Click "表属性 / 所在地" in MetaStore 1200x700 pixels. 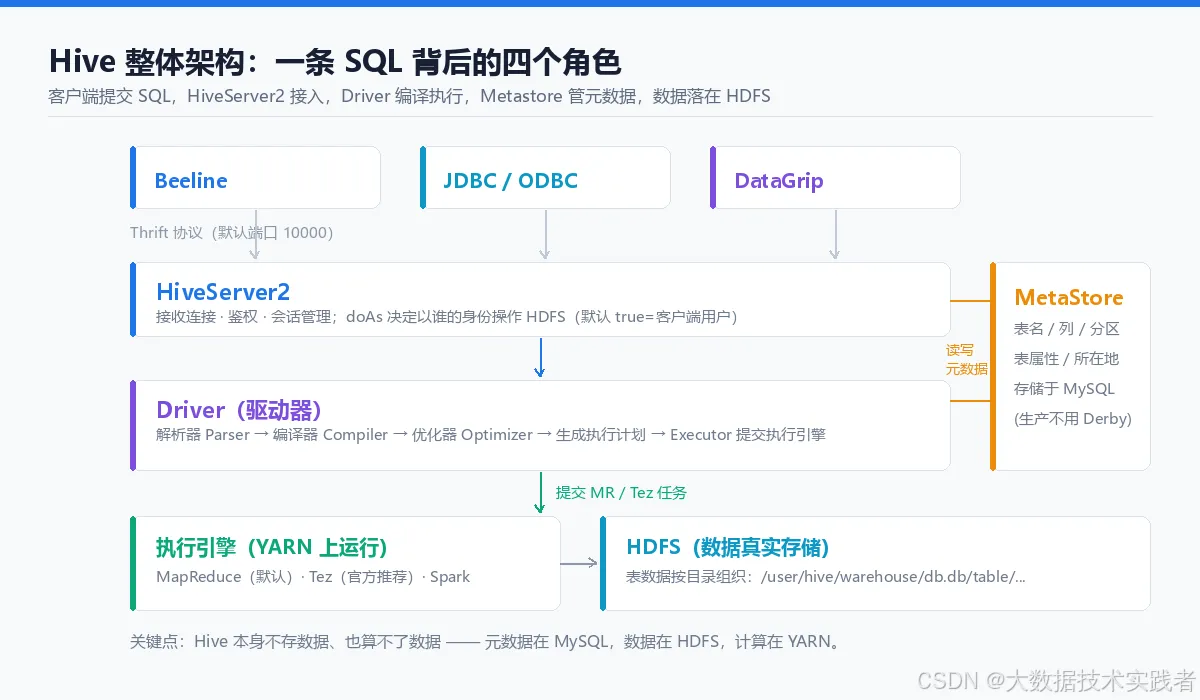pyautogui.click(x=1066, y=358)
